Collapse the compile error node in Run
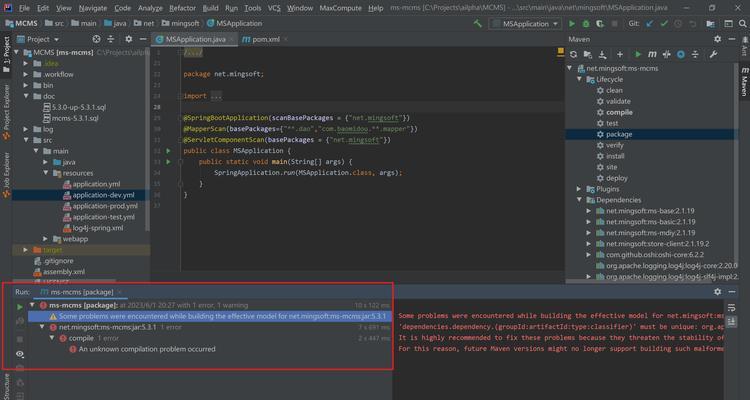750x400 pixels. [52, 338]
